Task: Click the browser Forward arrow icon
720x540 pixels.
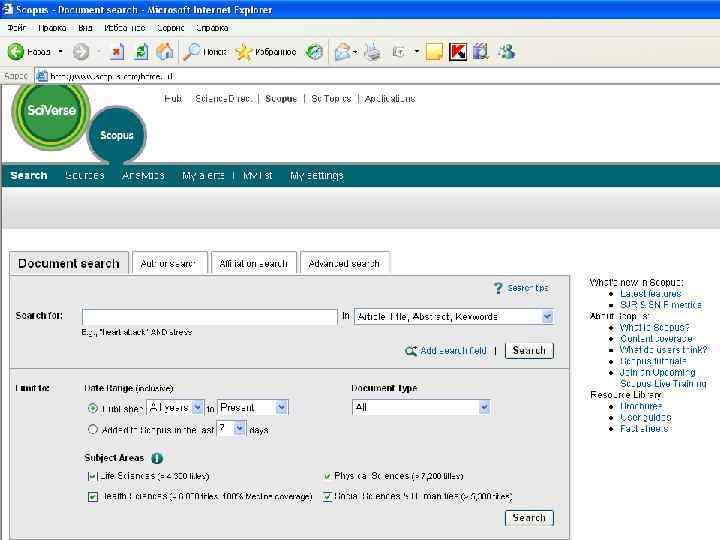Action: click(x=81, y=51)
